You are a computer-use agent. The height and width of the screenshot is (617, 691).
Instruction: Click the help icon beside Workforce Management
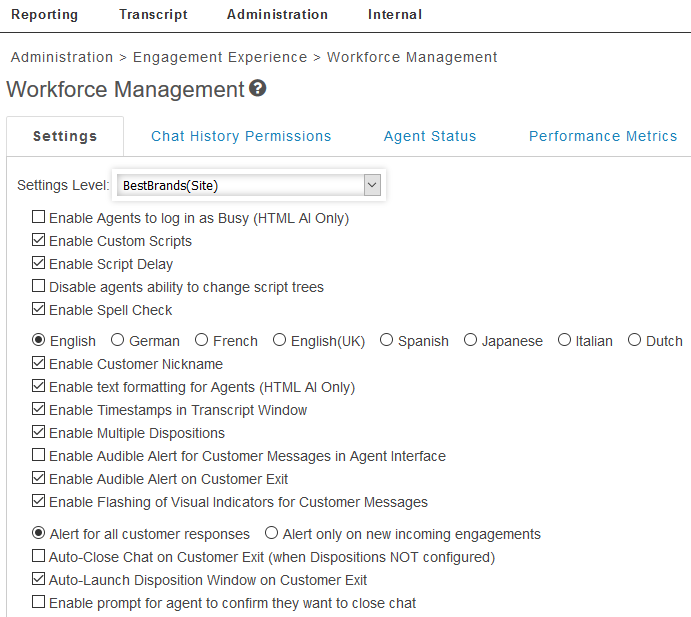258,89
